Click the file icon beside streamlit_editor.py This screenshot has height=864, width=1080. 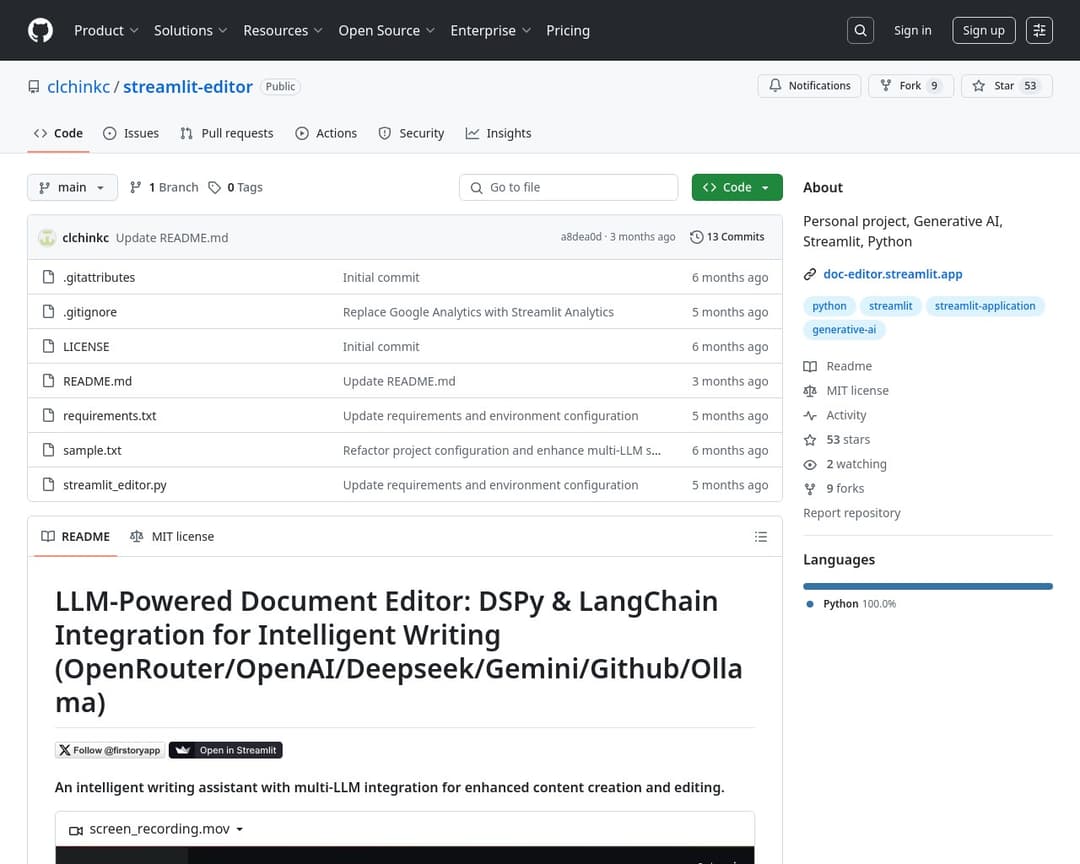[x=48, y=484]
